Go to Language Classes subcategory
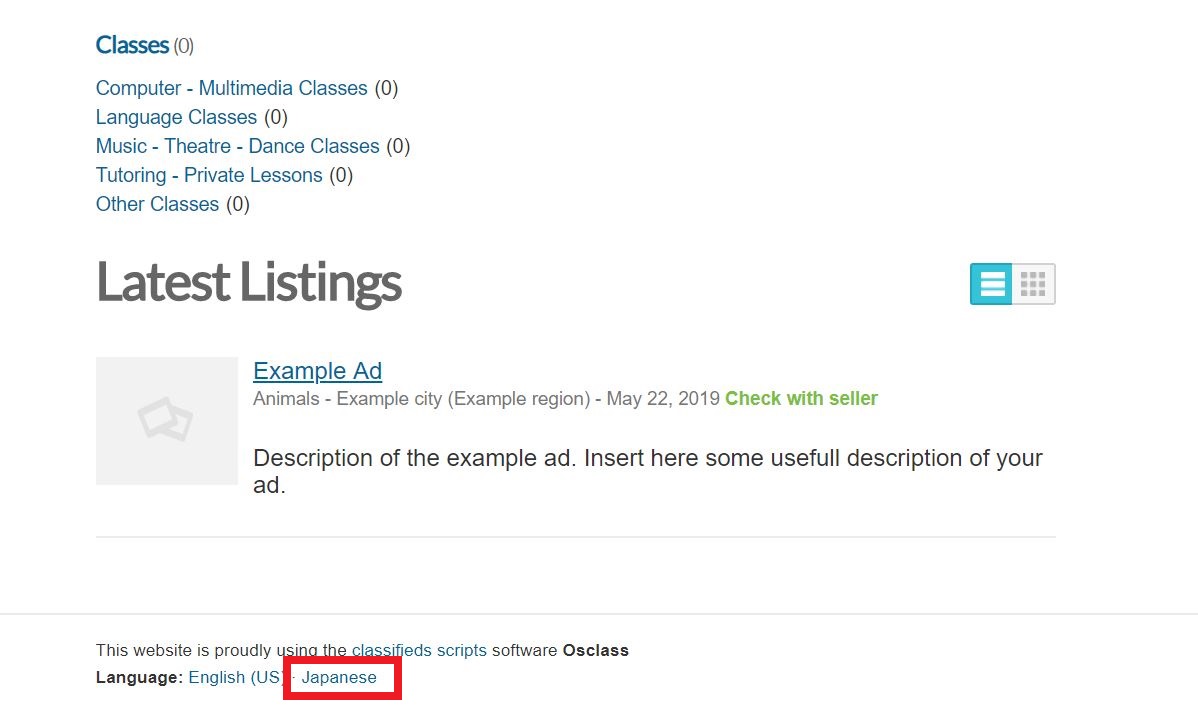This screenshot has width=1198, height=718. pos(176,117)
